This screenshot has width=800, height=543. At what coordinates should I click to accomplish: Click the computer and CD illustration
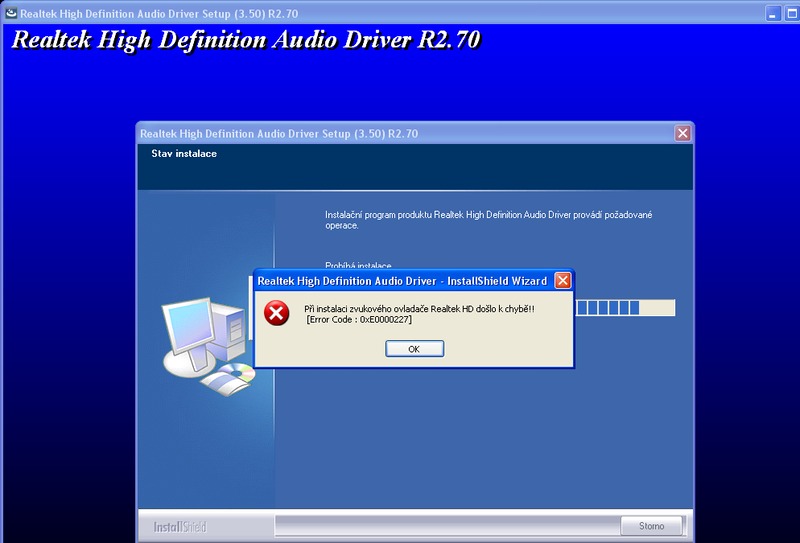pos(209,347)
